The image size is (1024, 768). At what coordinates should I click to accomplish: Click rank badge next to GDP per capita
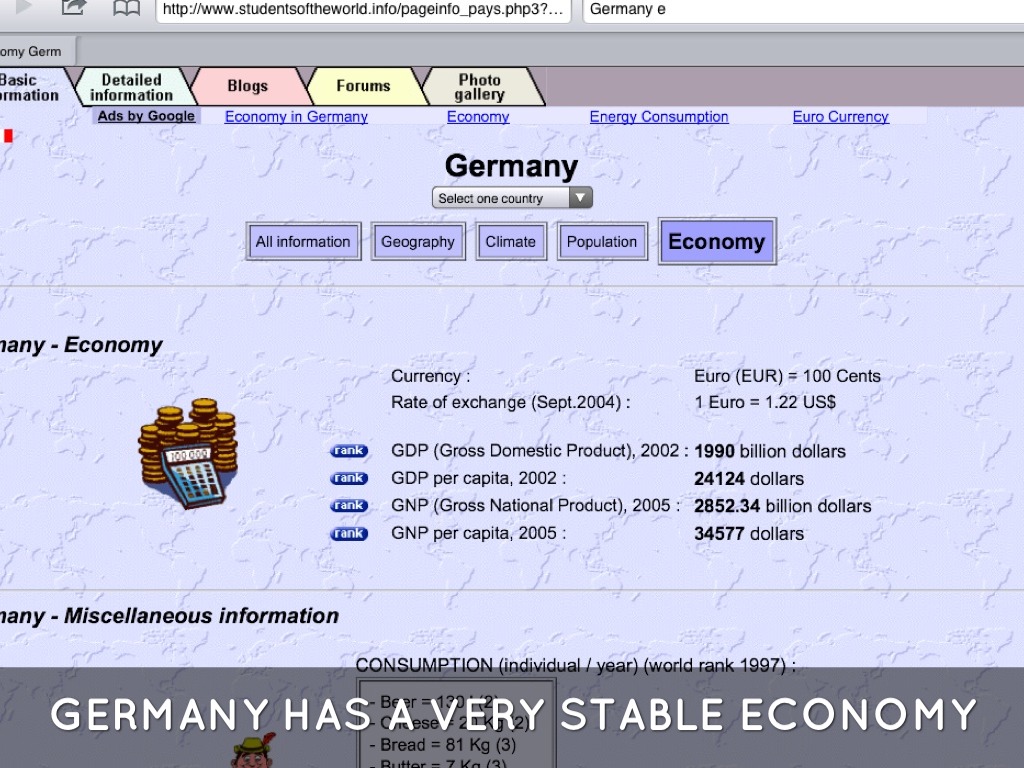pyautogui.click(x=349, y=478)
